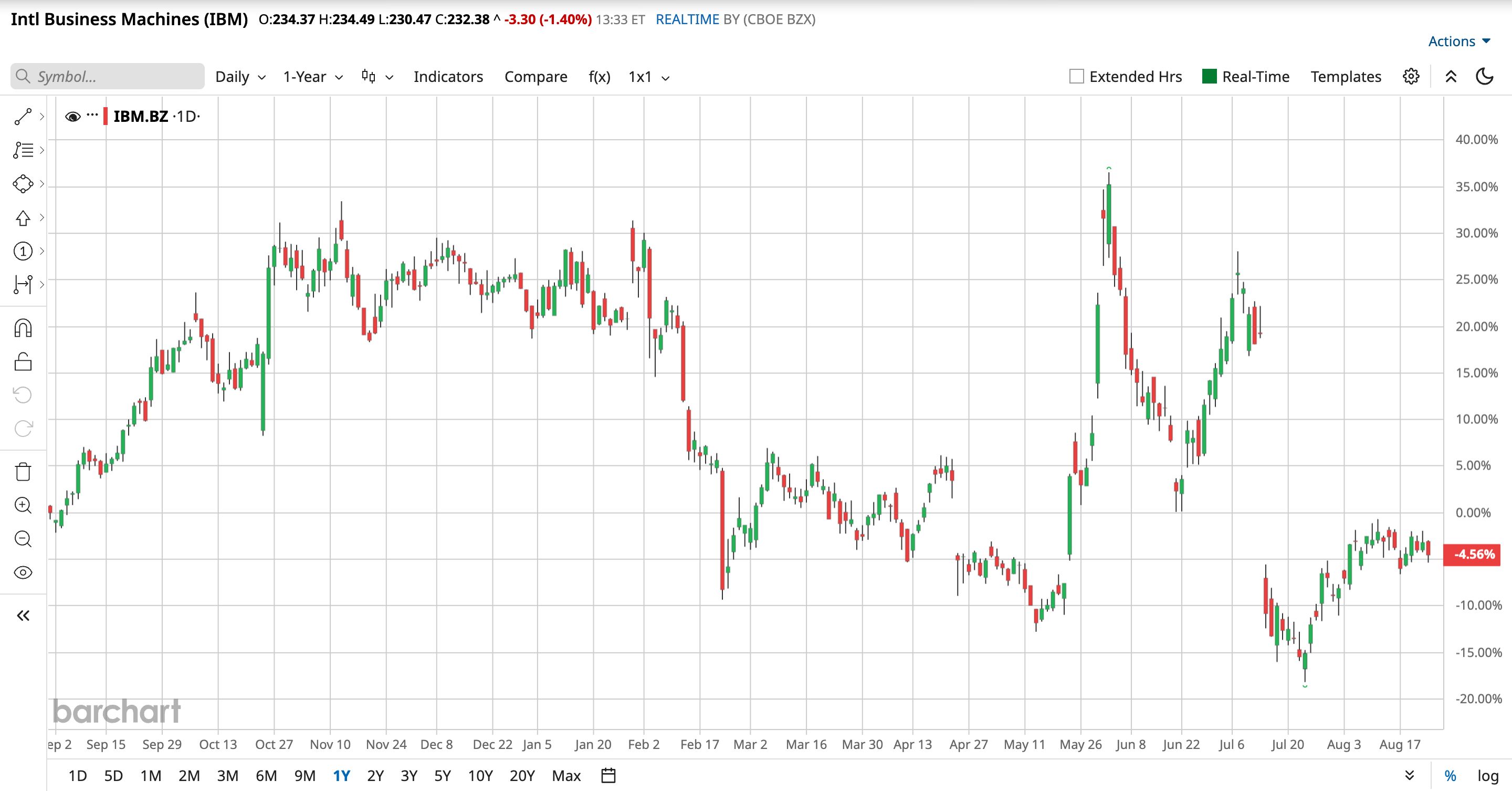Expand the bottom double-chevron down panel
The width and height of the screenshot is (1512, 791).
1409,776
